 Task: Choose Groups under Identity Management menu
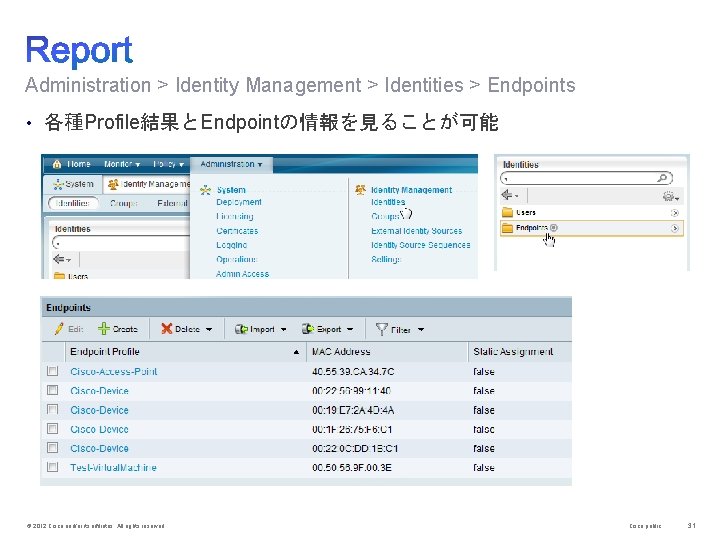385,216
